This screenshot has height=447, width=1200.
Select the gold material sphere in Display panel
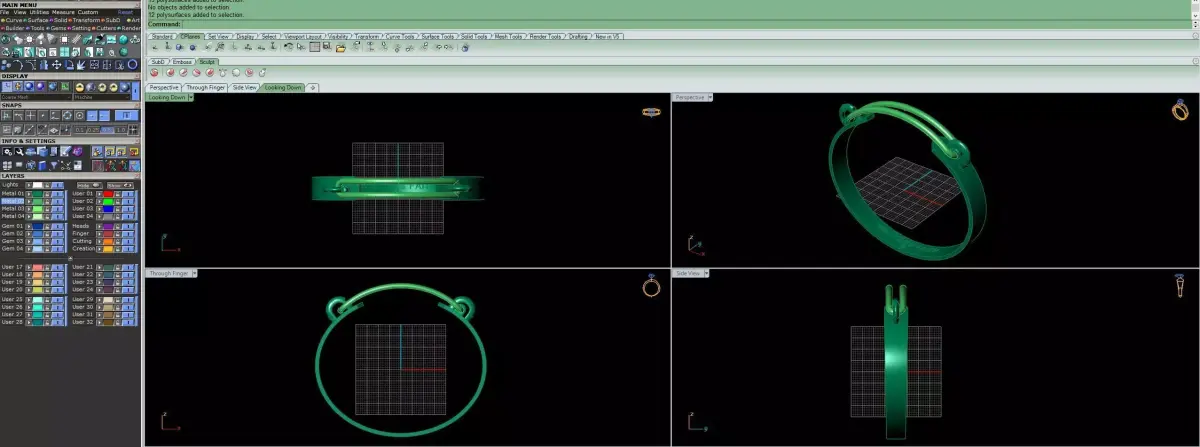[x=80, y=87]
